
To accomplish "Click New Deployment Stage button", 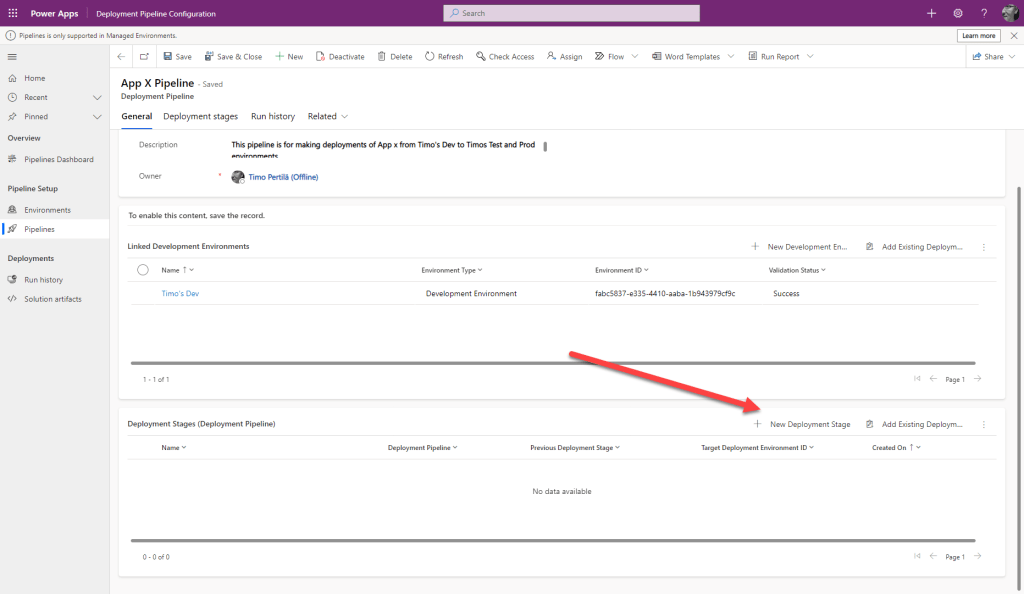I will click(x=802, y=424).
